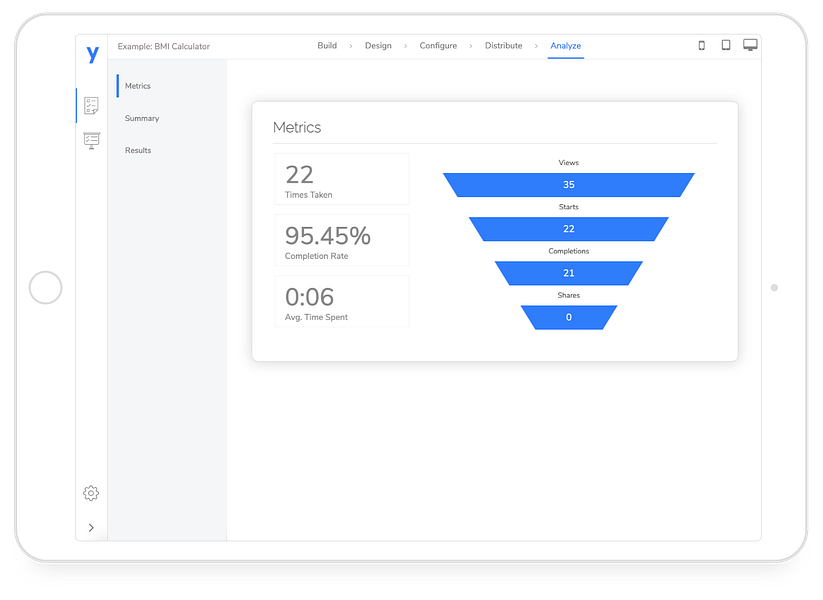Open Results in the side menu
823x600 pixels.
pyautogui.click(x=138, y=150)
